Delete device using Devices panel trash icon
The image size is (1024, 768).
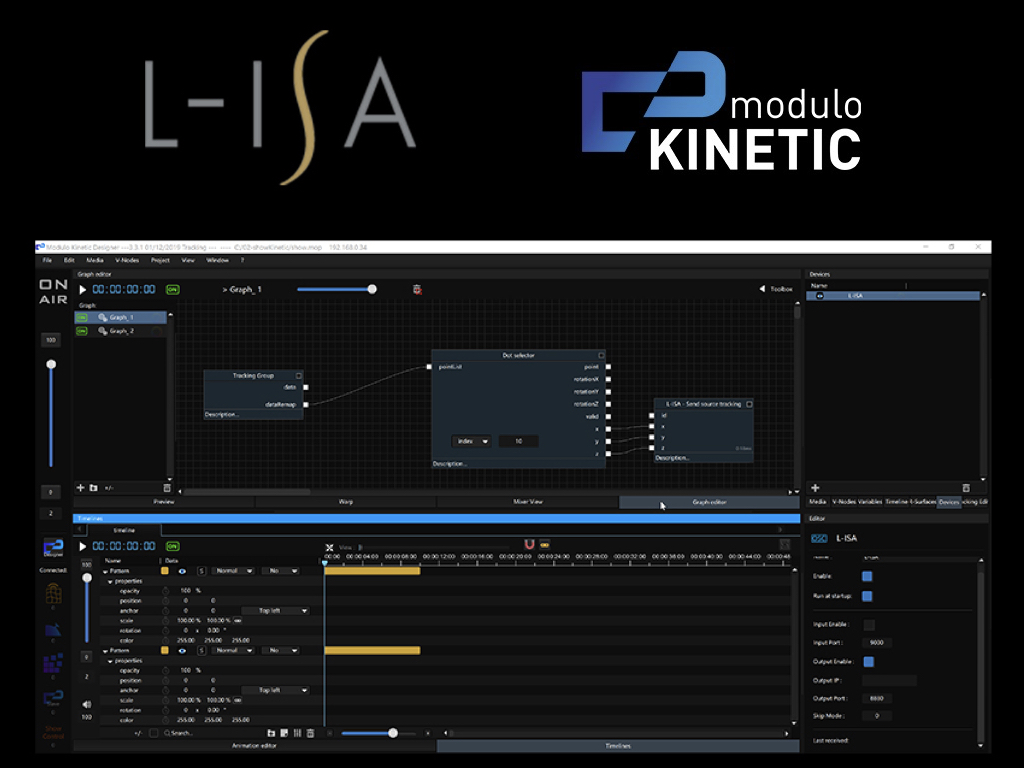tap(966, 488)
